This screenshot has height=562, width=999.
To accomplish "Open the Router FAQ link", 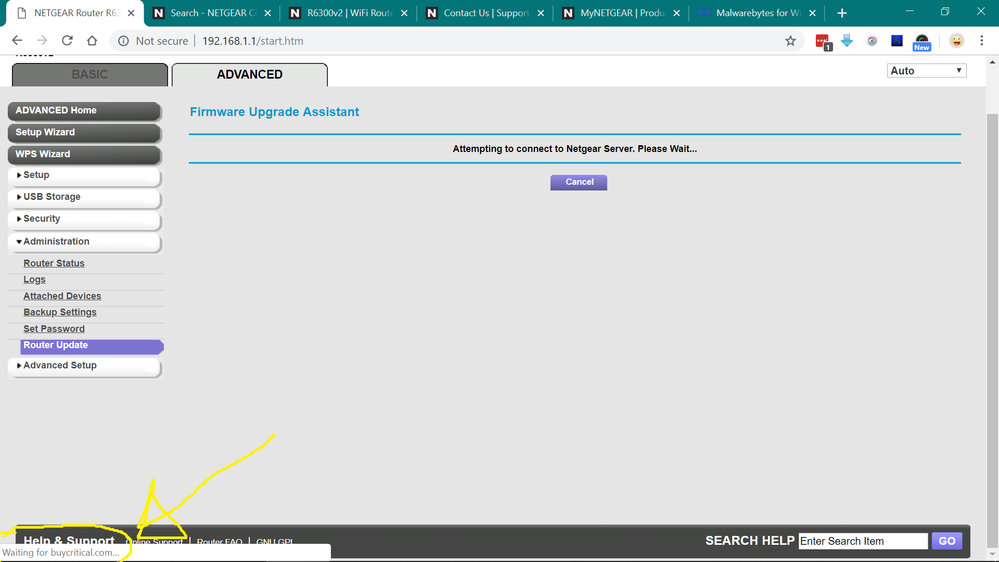I will [x=219, y=542].
